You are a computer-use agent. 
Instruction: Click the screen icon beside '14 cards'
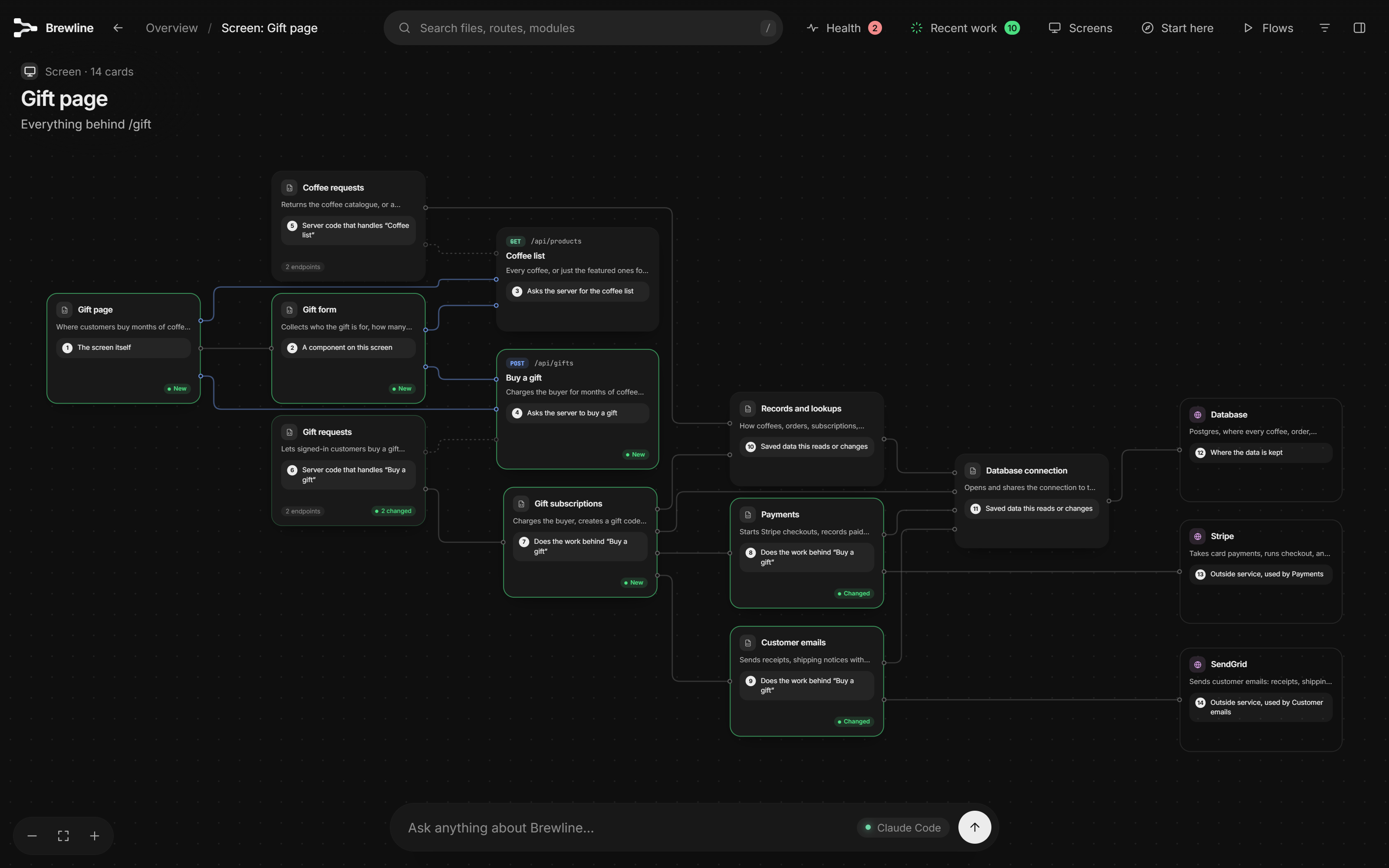click(x=30, y=71)
